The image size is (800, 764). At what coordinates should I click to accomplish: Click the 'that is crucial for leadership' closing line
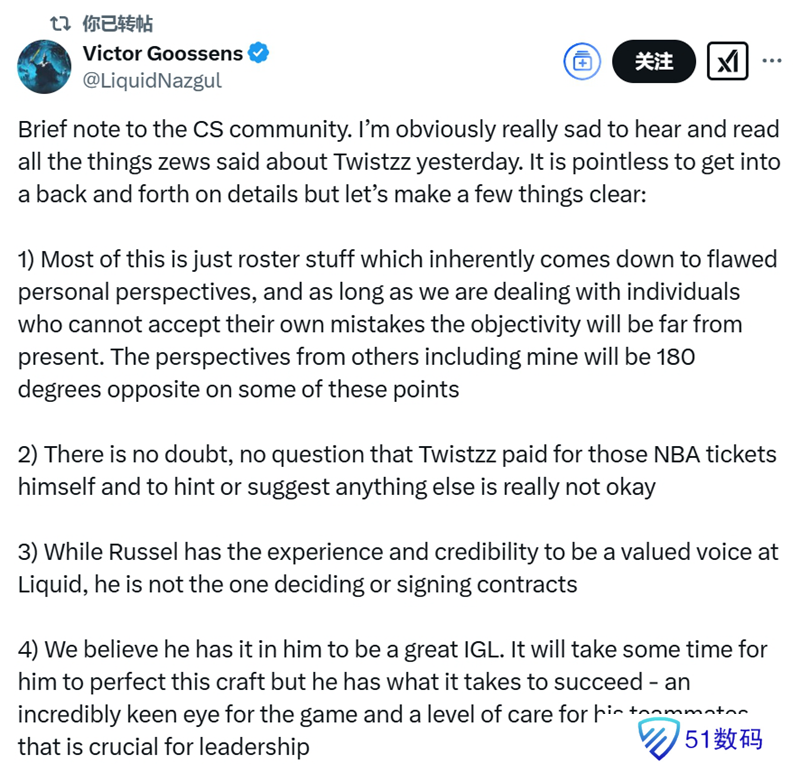point(164,746)
